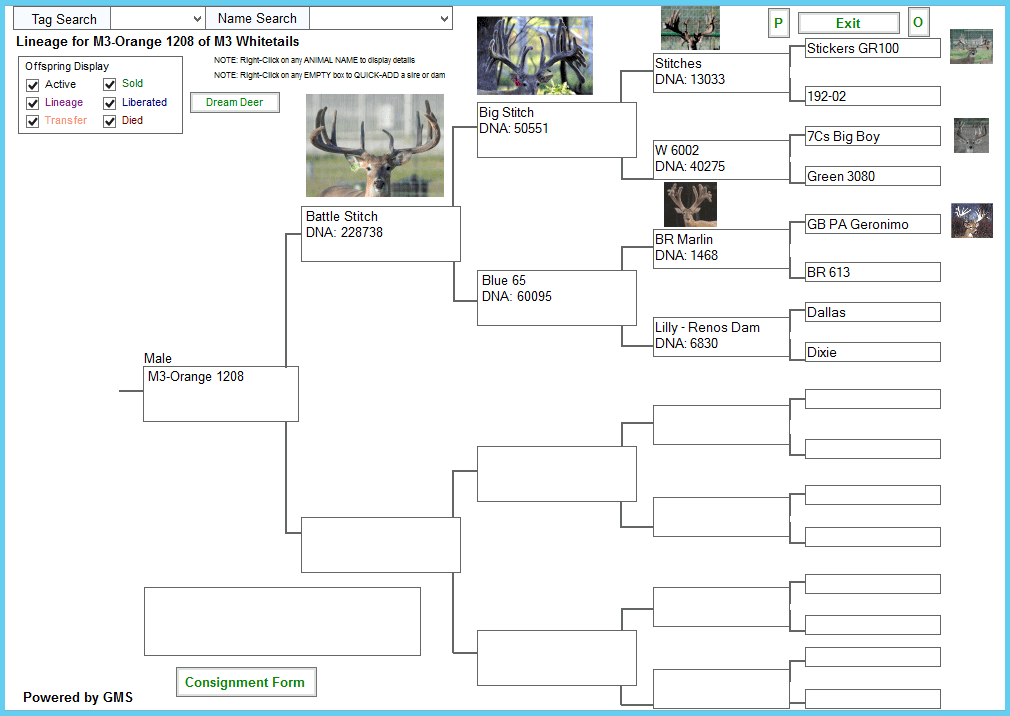
Task: Toggle the Died checkbox
Action: (x=110, y=121)
